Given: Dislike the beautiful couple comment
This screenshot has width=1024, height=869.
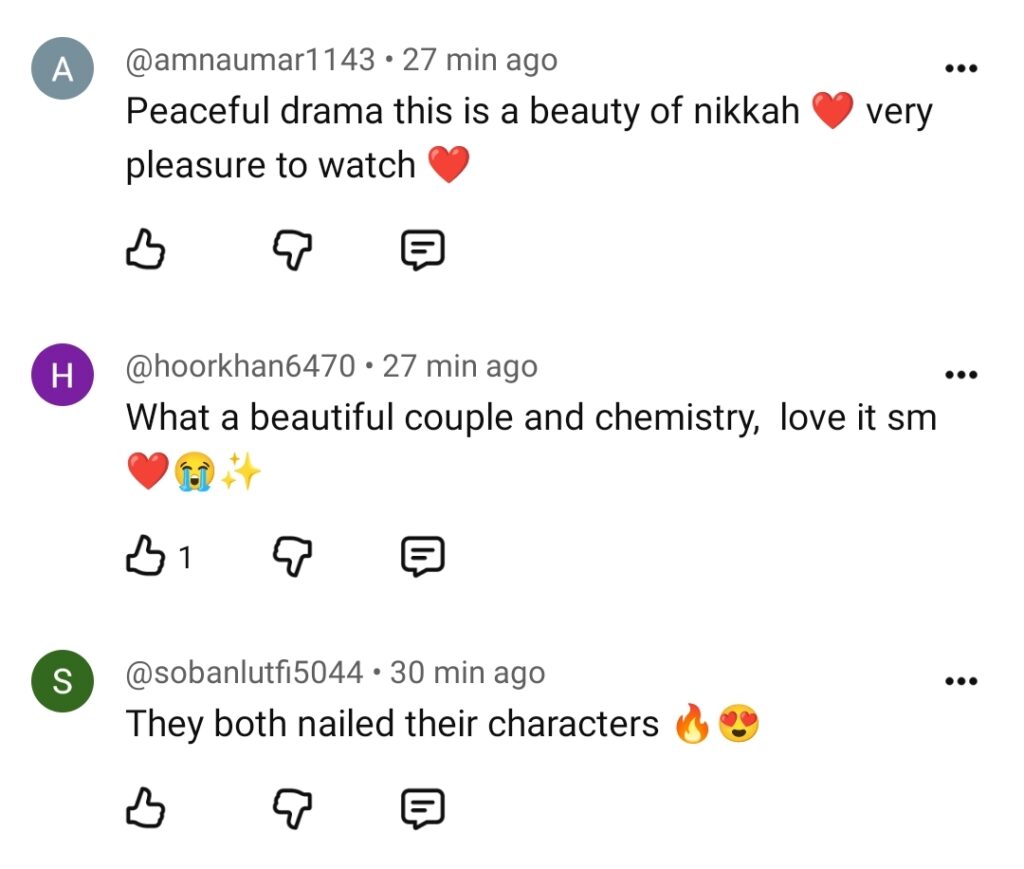Looking at the screenshot, I should pyautogui.click(x=292, y=558).
